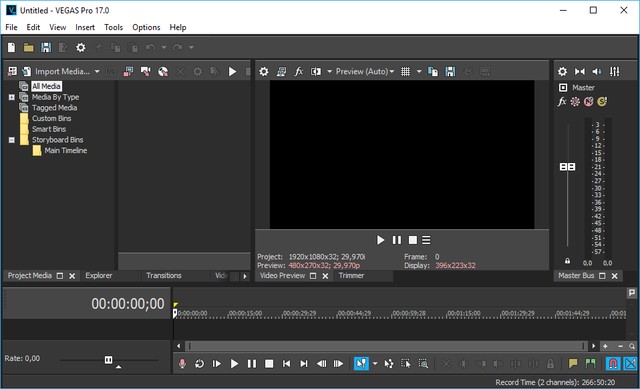
Task: Start media preview in Project Media toolbar
Action: point(232,72)
